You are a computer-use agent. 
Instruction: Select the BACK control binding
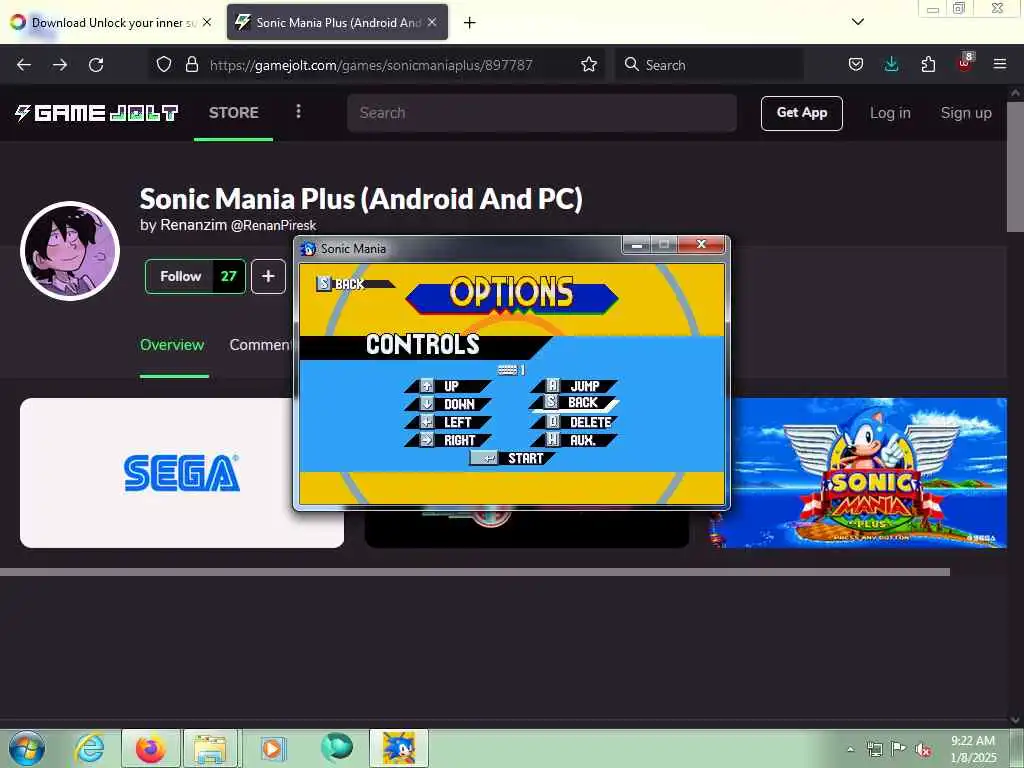(x=574, y=403)
